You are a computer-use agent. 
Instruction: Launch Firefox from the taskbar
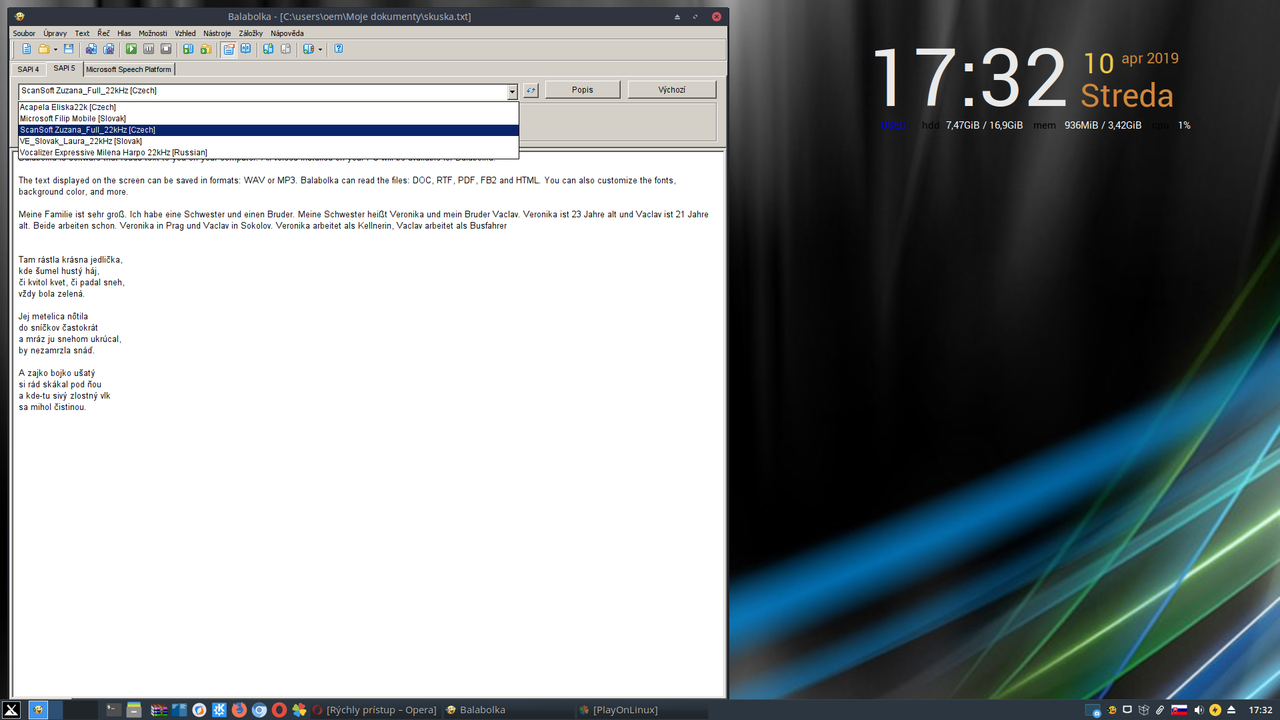tap(239, 710)
